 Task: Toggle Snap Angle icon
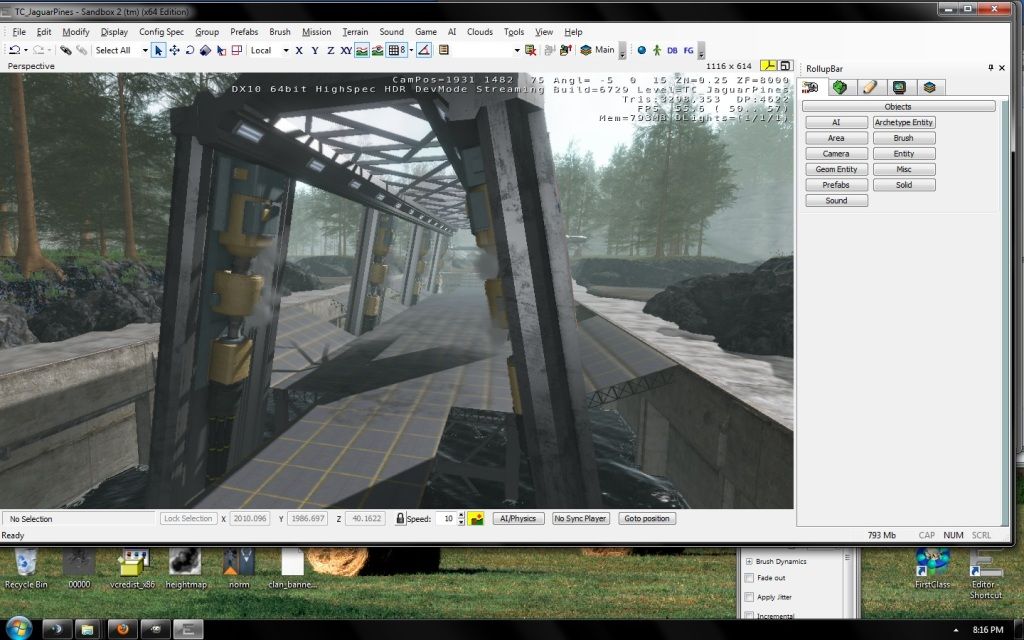coord(424,50)
